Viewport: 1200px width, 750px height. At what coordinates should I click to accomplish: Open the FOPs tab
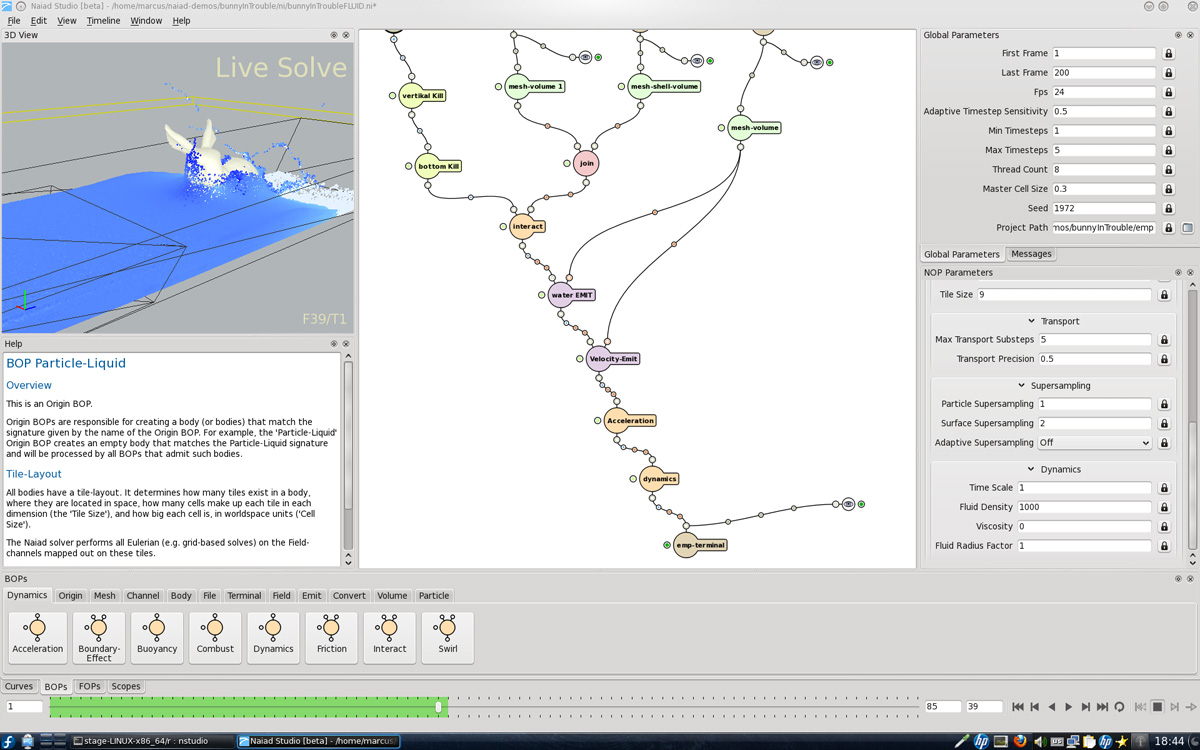[90, 687]
